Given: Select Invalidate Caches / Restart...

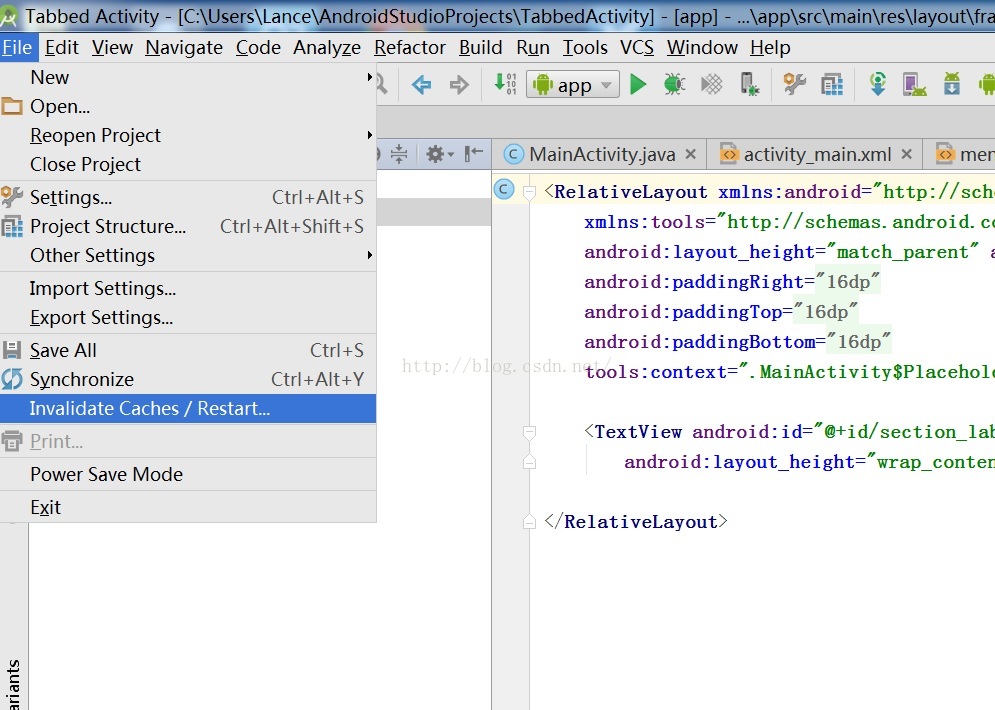Looking at the screenshot, I should [x=188, y=409].
